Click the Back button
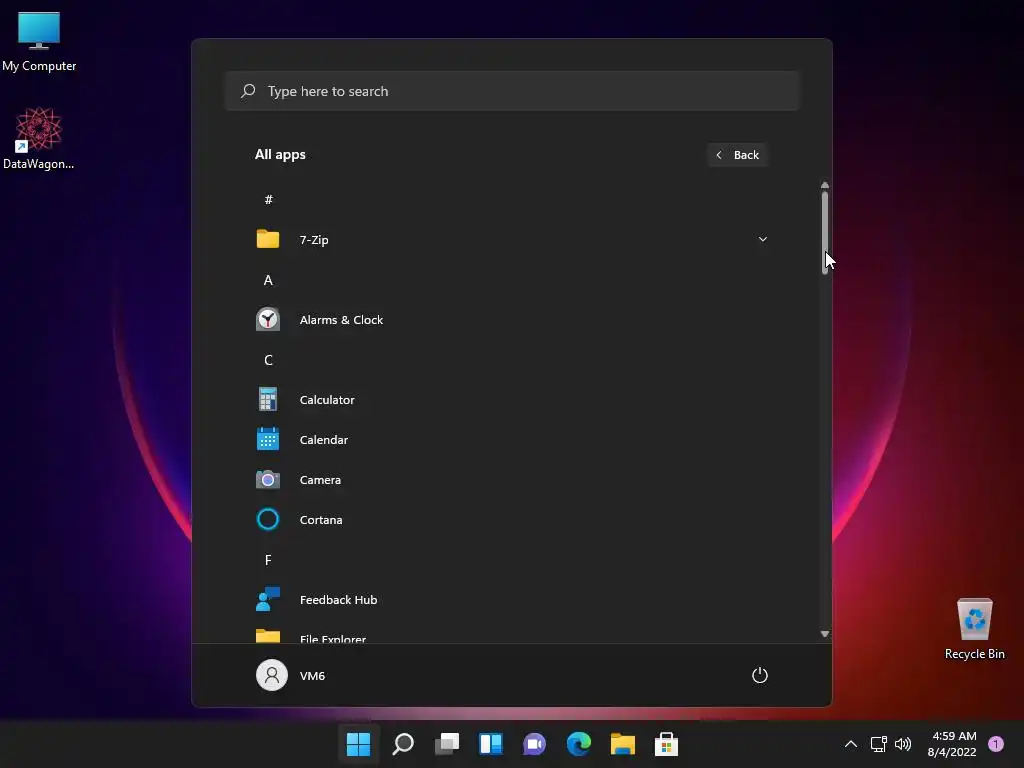This screenshot has width=1024, height=768. point(737,155)
